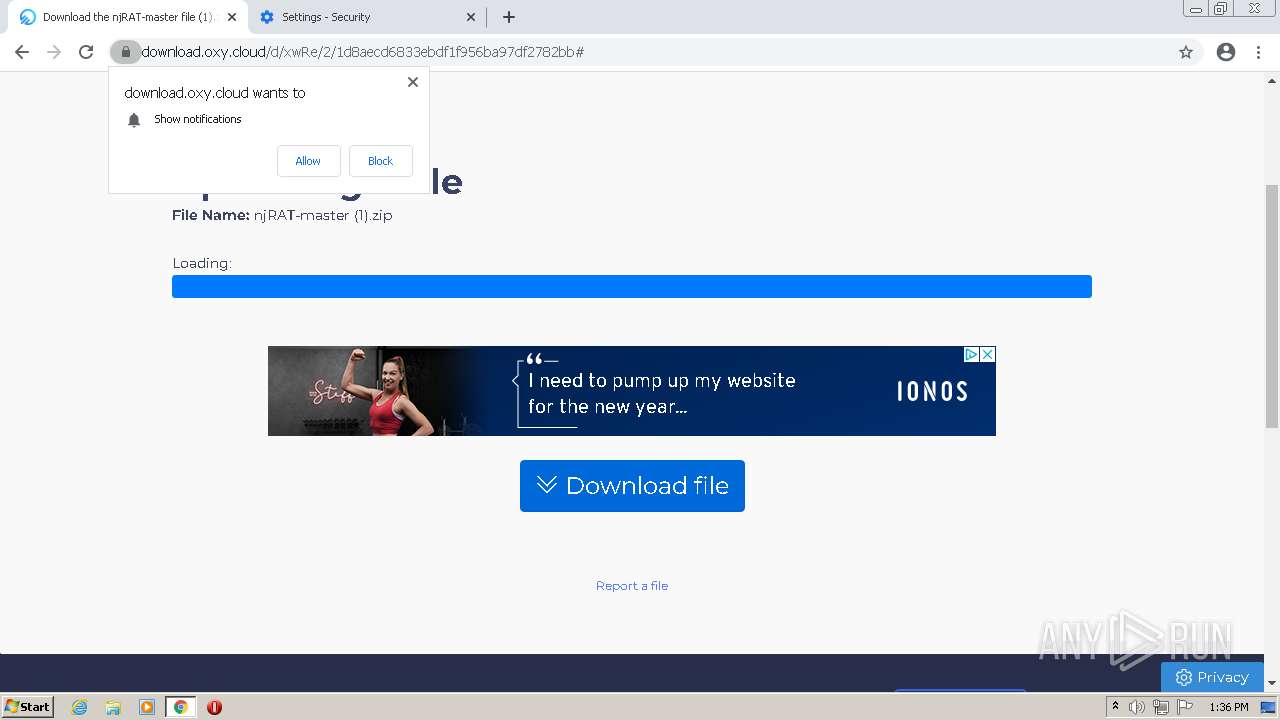Open media player from taskbar

coord(147,707)
